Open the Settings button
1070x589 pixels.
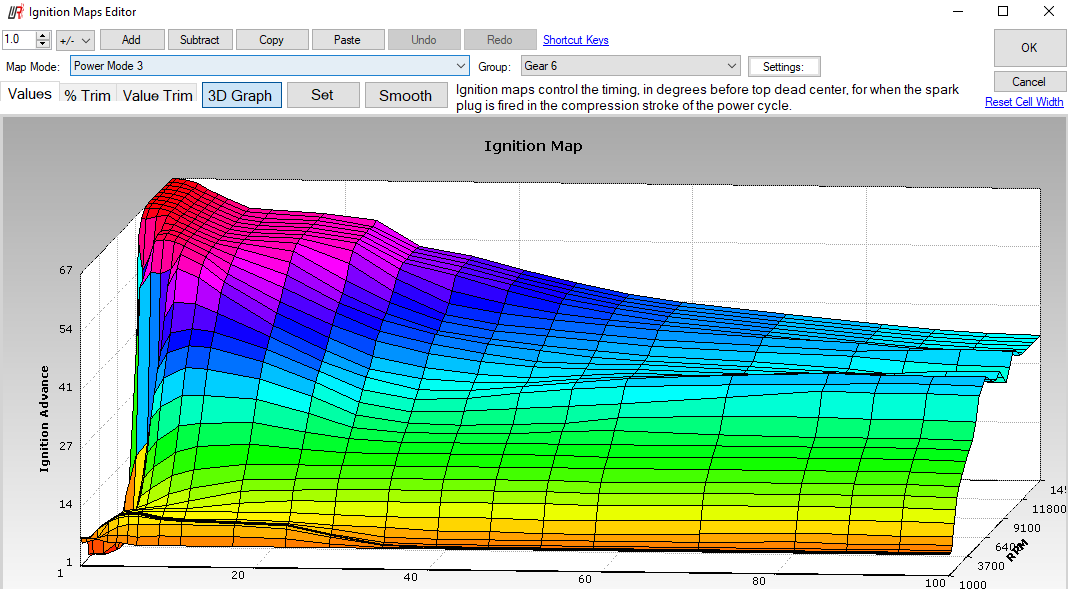783,67
